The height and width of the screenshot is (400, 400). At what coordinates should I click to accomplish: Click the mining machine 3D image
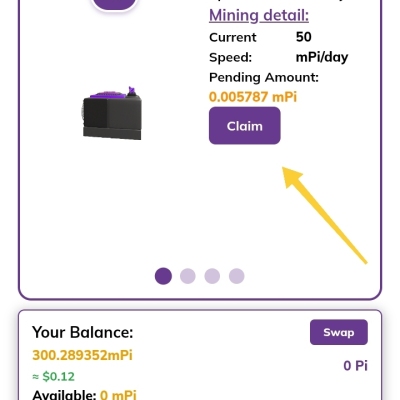[112, 113]
